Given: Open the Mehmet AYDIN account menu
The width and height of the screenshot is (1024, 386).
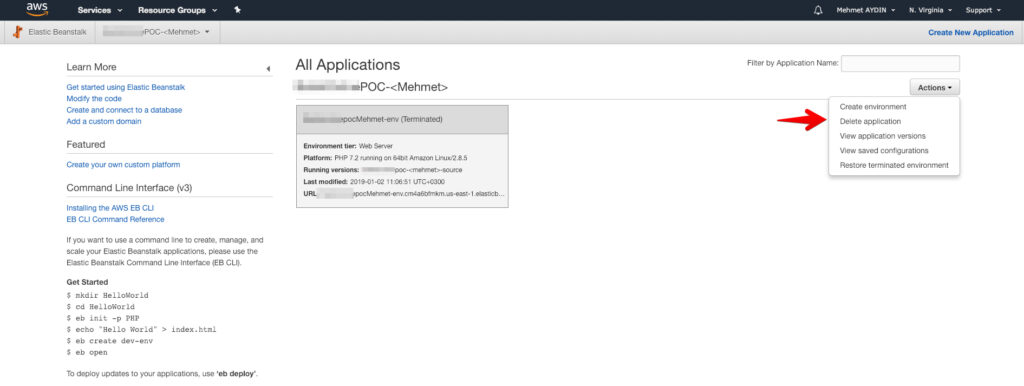Looking at the screenshot, I should [866, 10].
